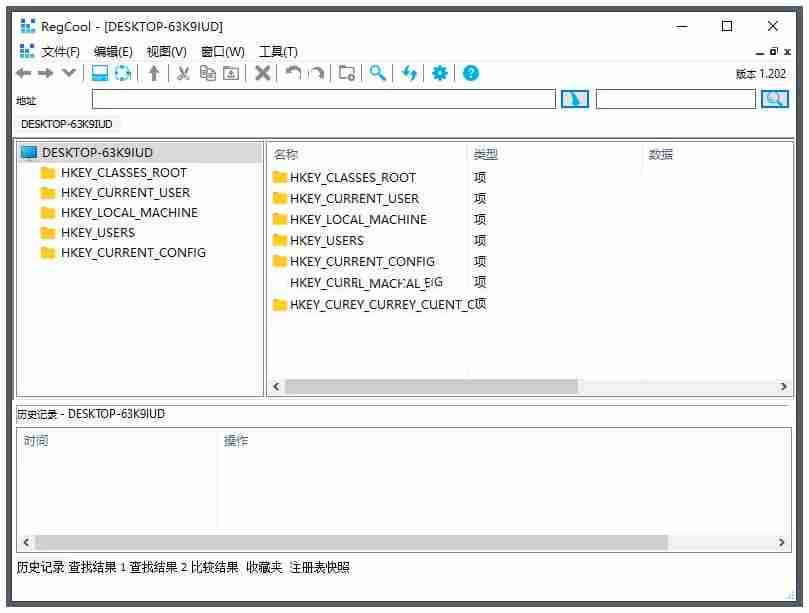Select HKEY_CURRENT_CONFIG in the left tree
The width and height of the screenshot is (809, 613).
(x=133, y=253)
